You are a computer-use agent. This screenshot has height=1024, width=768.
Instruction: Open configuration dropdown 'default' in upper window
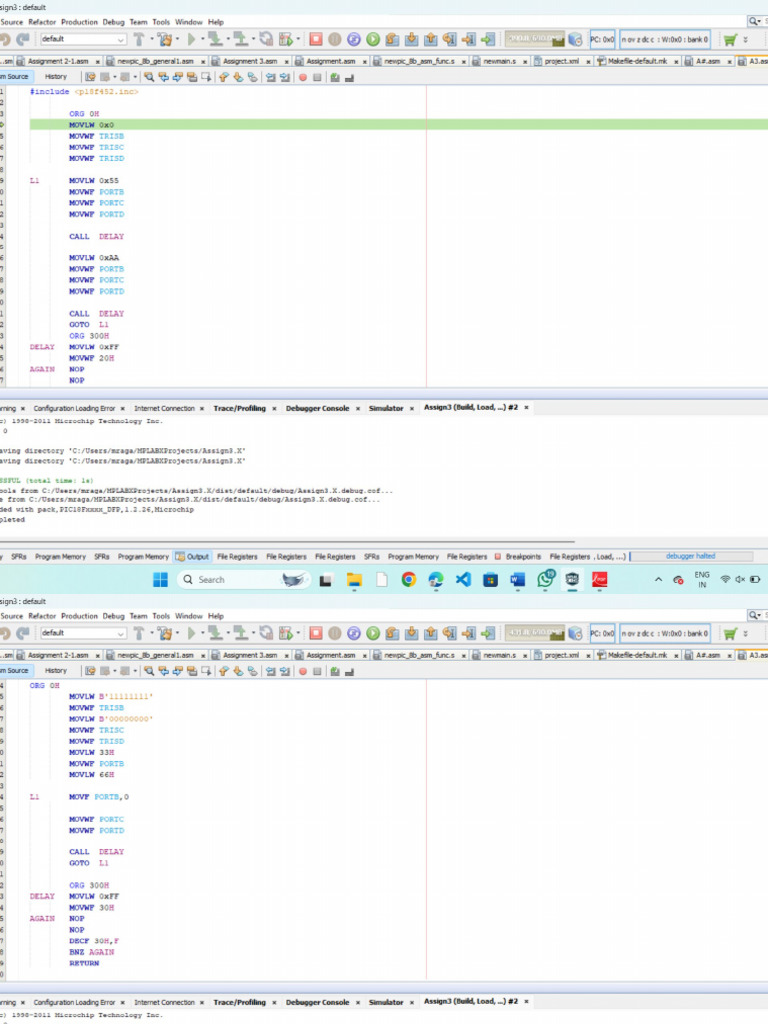click(x=83, y=39)
